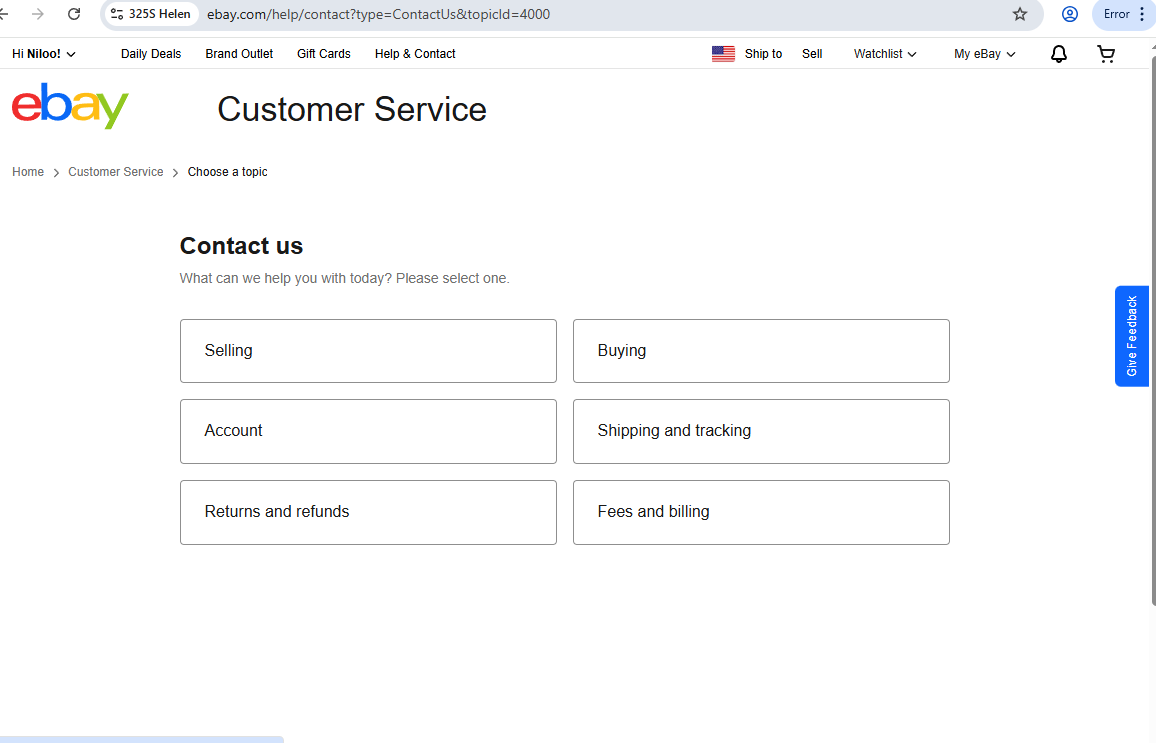Image resolution: width=1156 pixels, height=743 pixels.
Task: Choose the Account topic
Action: point(368,431)
